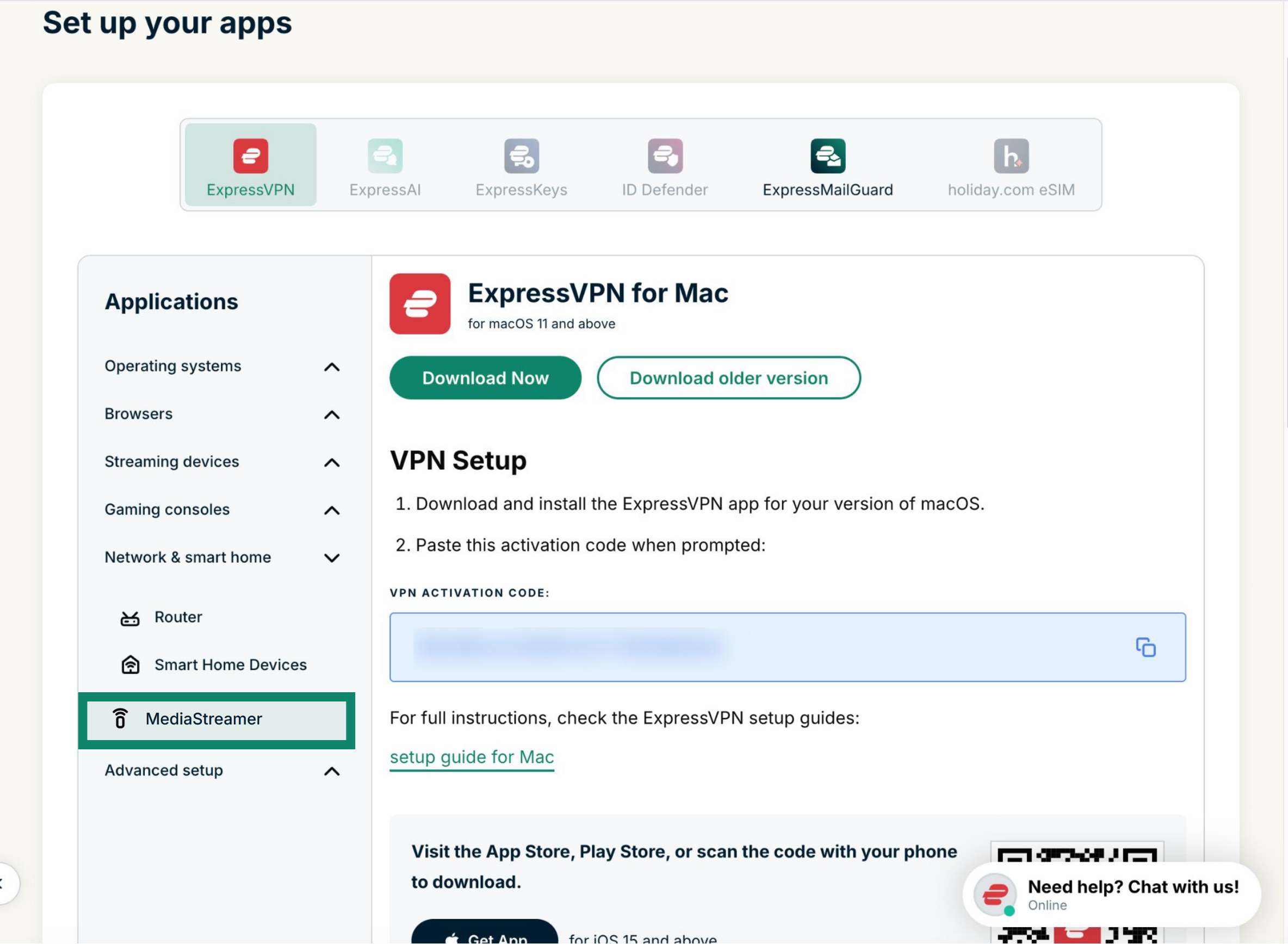Click the Streaming devices label
Image resolution: width=1288 pixels, height=944 pixels.
point(171,462)
